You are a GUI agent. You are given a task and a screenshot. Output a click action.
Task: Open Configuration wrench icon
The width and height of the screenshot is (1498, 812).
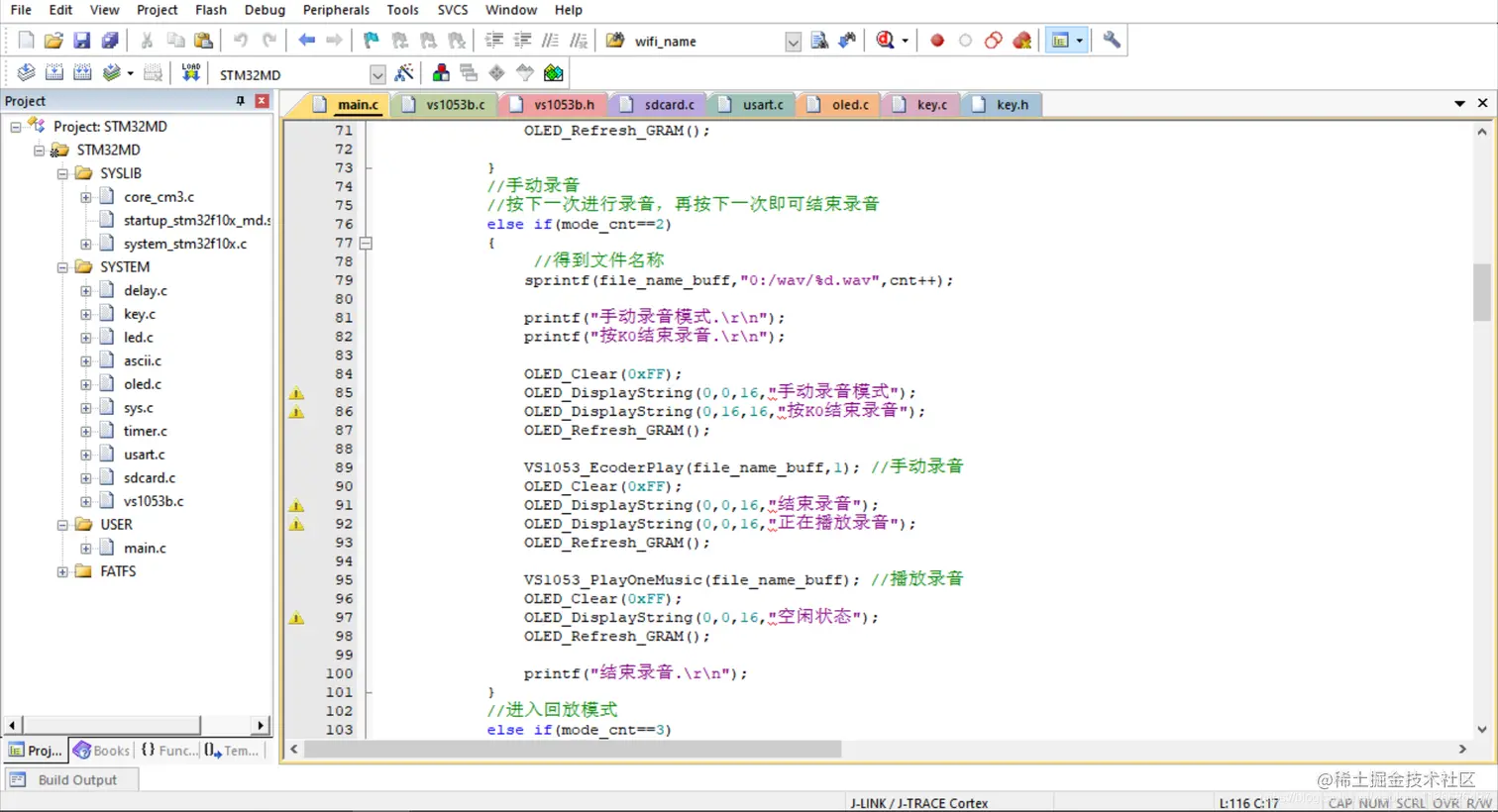coord(1112,41)
